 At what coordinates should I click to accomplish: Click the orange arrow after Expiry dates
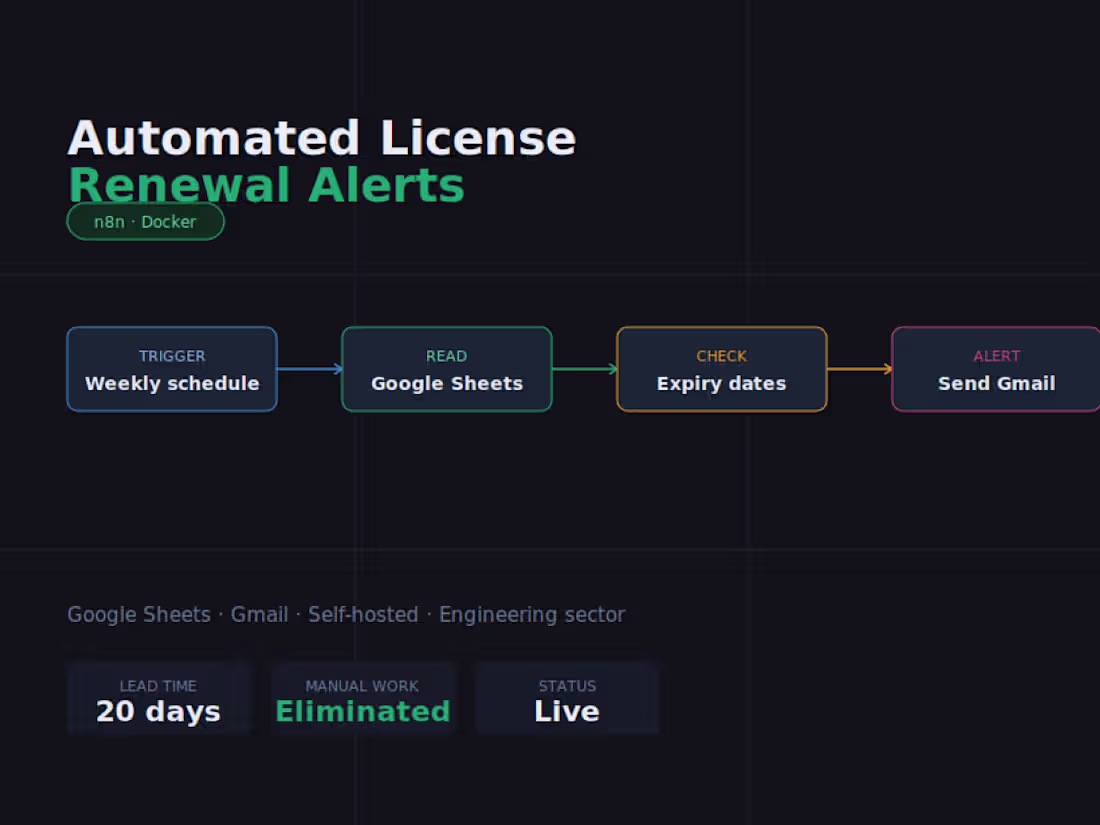click(x=859, y=369)
